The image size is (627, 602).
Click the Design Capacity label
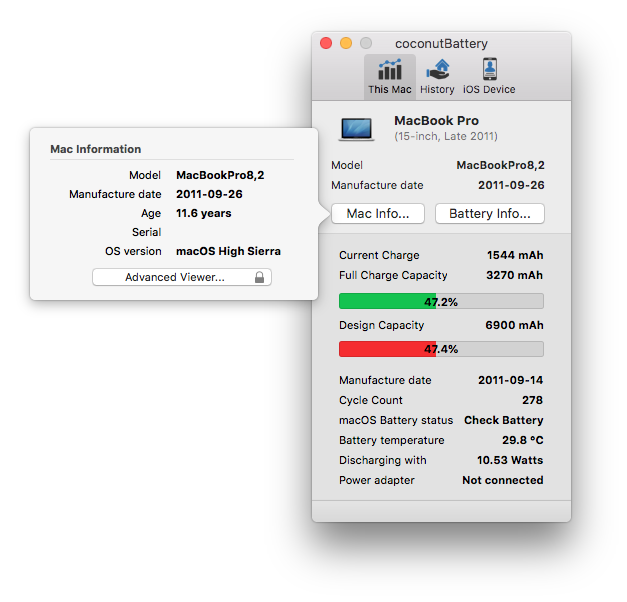381,325
